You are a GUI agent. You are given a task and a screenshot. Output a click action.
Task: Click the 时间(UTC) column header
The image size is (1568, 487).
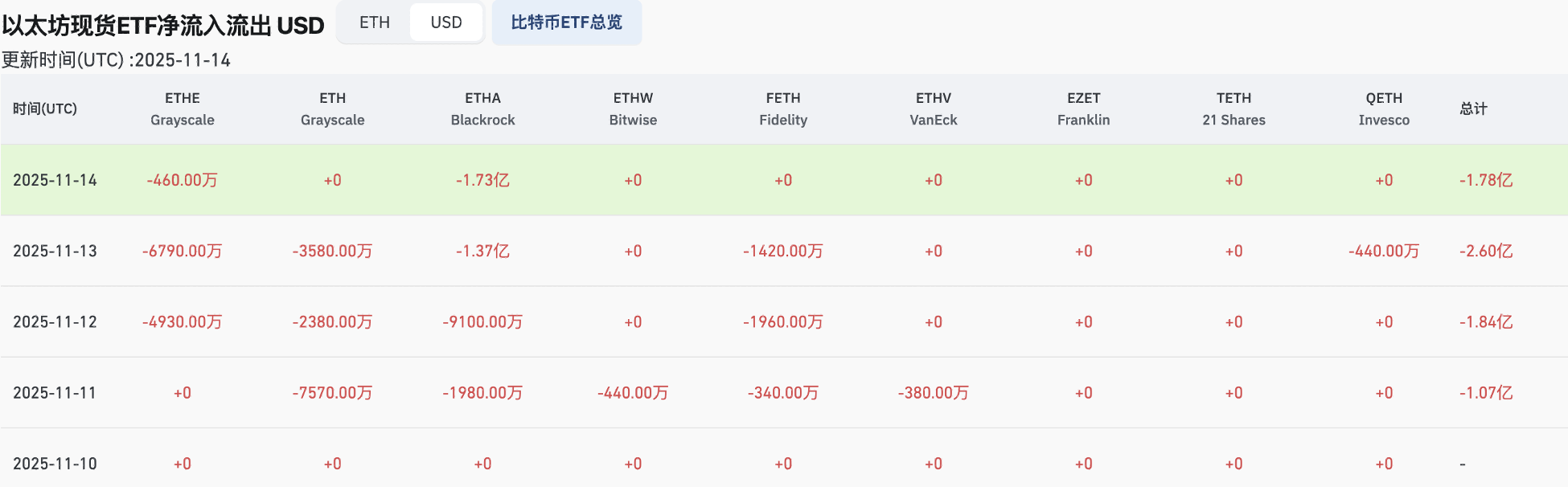[x=44, y=108]
